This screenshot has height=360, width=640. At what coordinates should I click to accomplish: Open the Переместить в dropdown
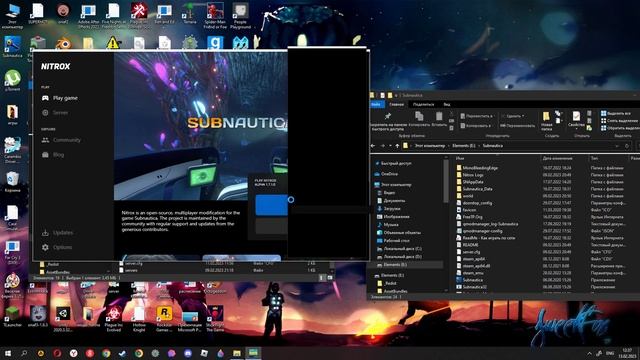click(477, 116)
